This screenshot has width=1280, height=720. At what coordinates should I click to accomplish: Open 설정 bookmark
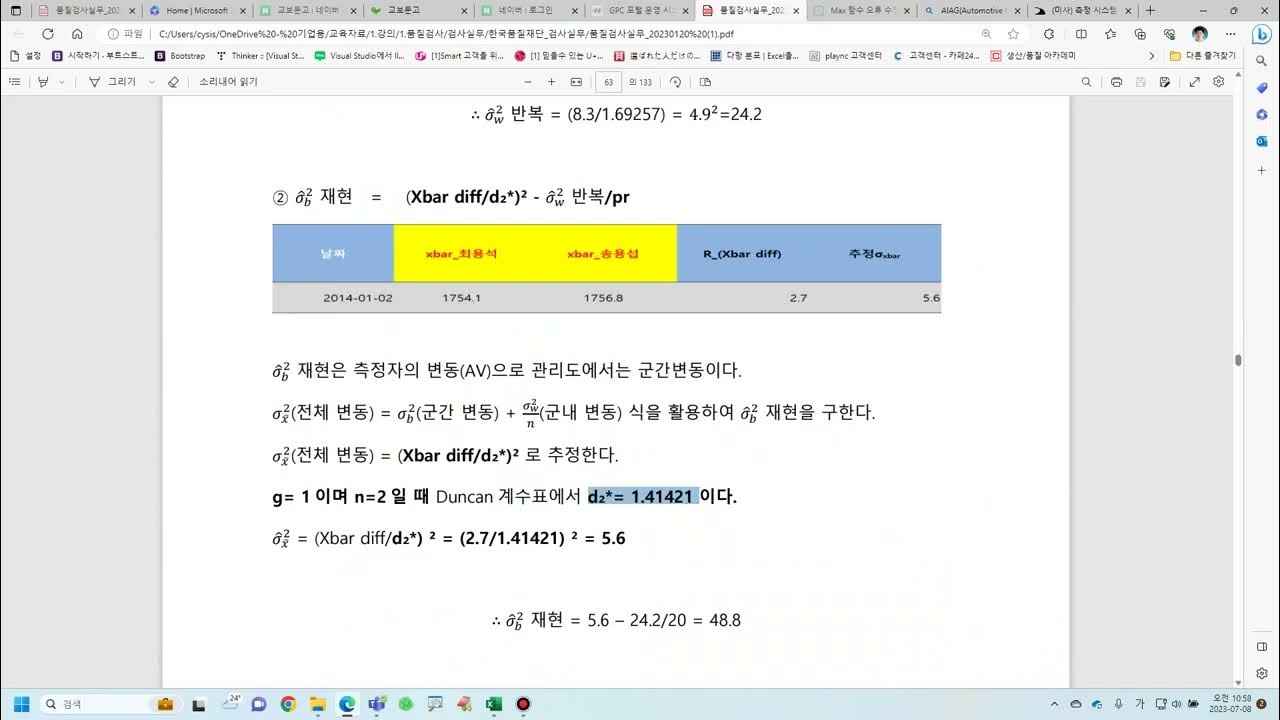point(25,56)
